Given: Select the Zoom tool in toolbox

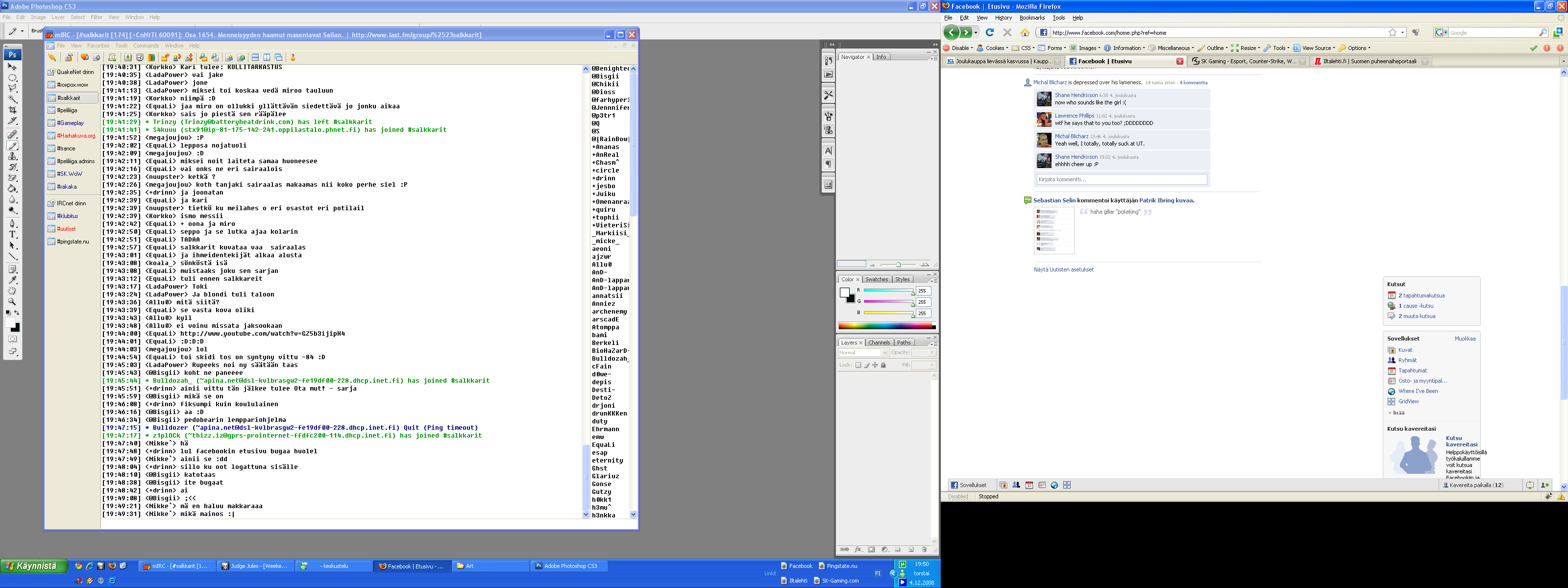Looking at the screenshot, I should click(12, 301).
